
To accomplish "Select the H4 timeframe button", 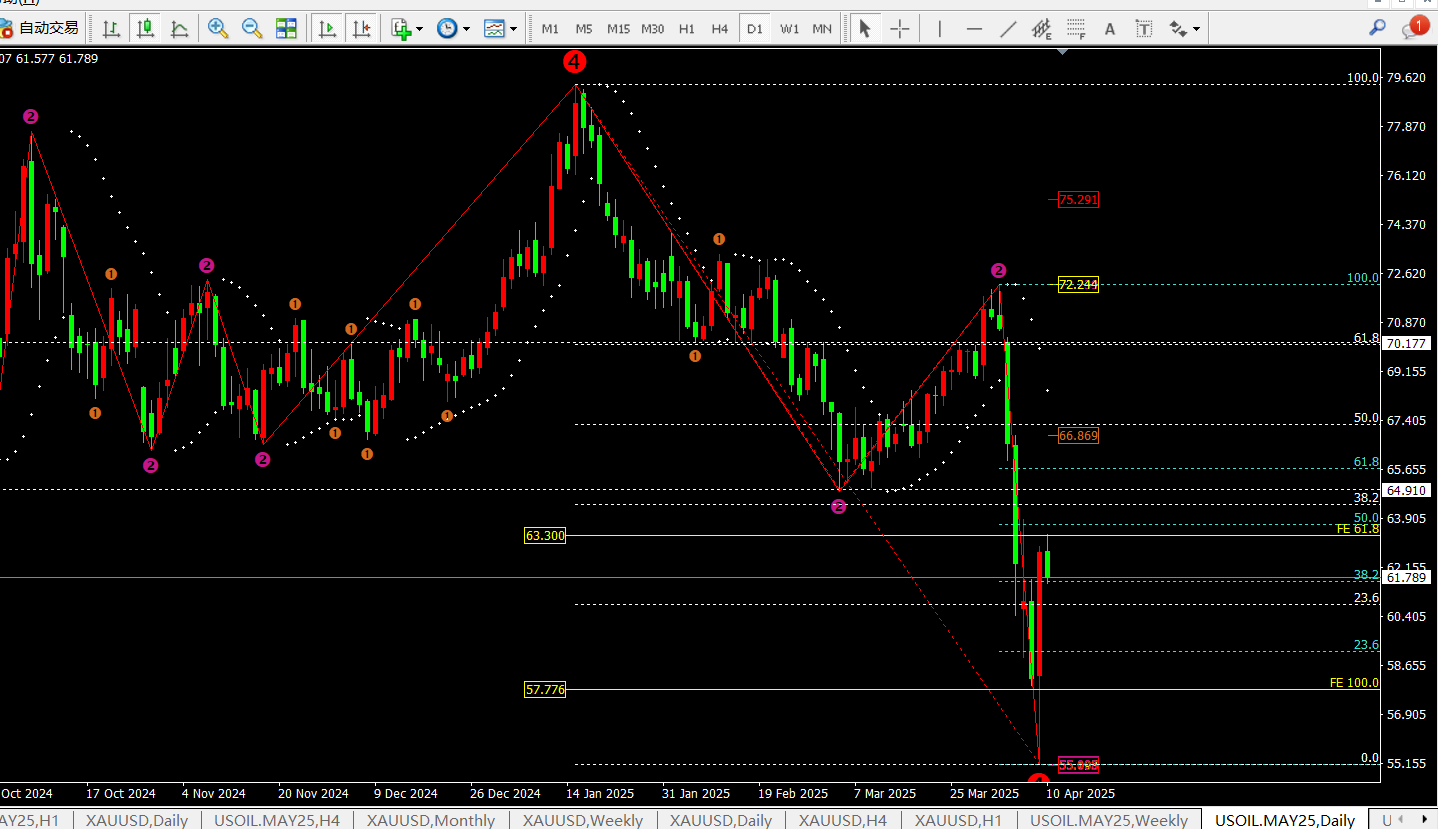I will [719, 28].
